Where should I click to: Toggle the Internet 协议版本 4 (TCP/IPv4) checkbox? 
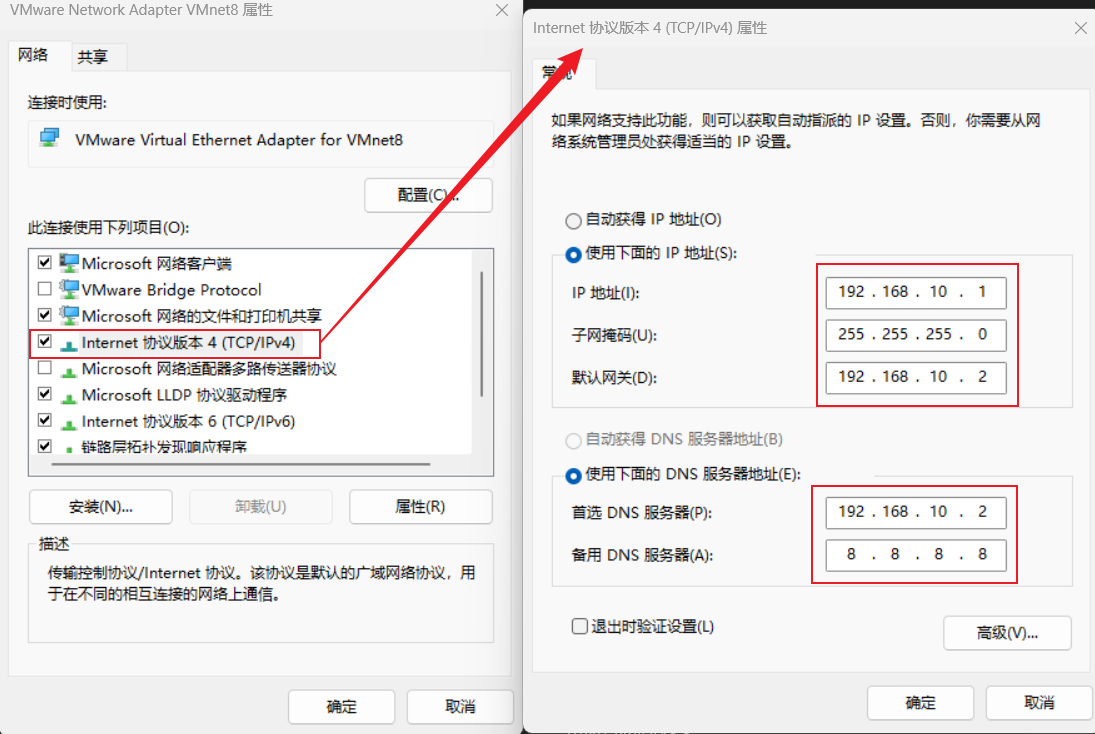click(x=45, y=342)
